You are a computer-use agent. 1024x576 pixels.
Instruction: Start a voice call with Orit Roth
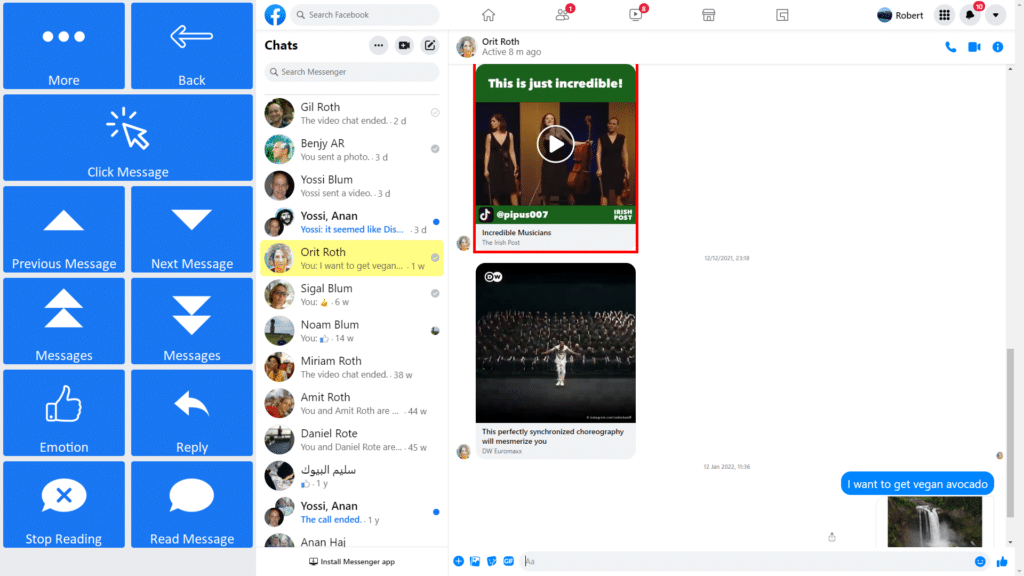click(950, 47)
